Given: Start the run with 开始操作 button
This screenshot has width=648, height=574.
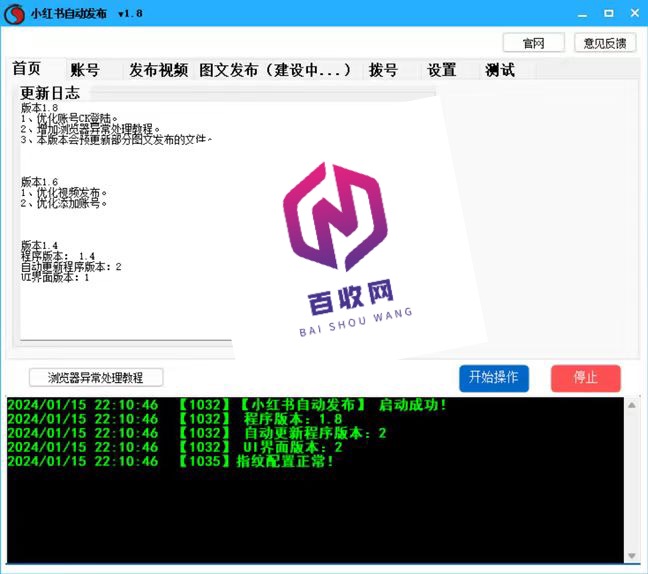Looking at the screenshot, I should (x=494, y=378).
